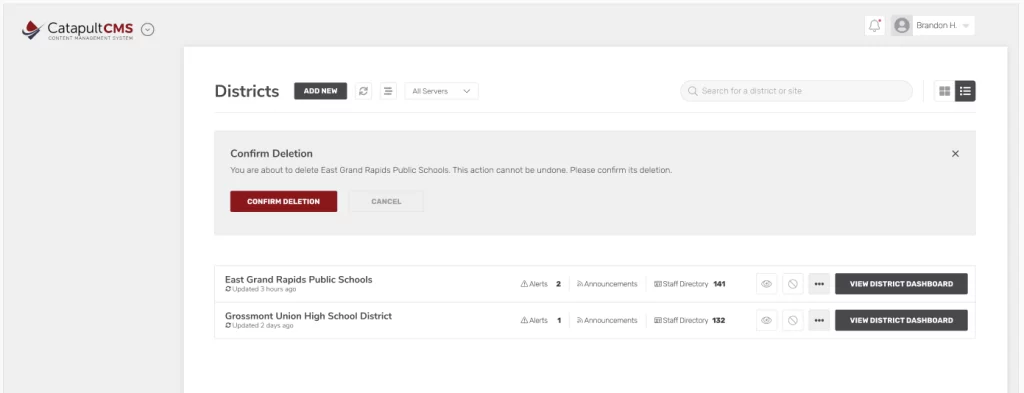Open the notifications bell
1024x393 pixels.
coord(874,25)
